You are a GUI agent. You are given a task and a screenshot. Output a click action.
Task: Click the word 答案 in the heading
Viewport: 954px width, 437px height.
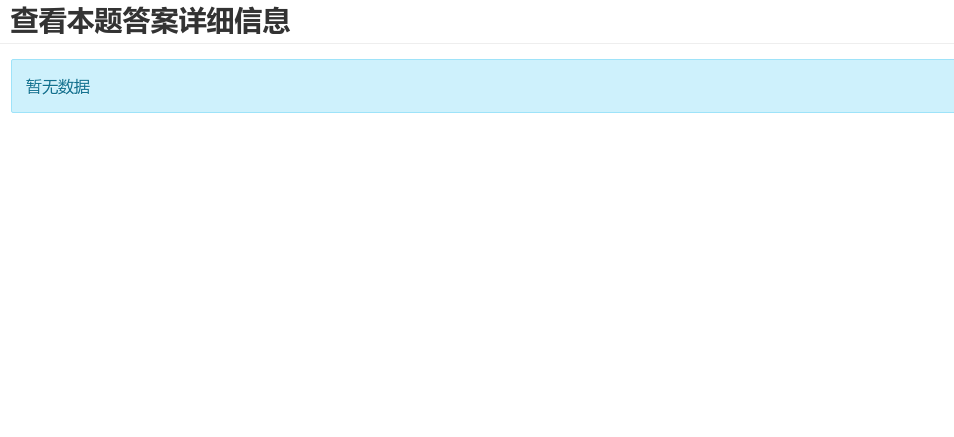tap(150, 21)
